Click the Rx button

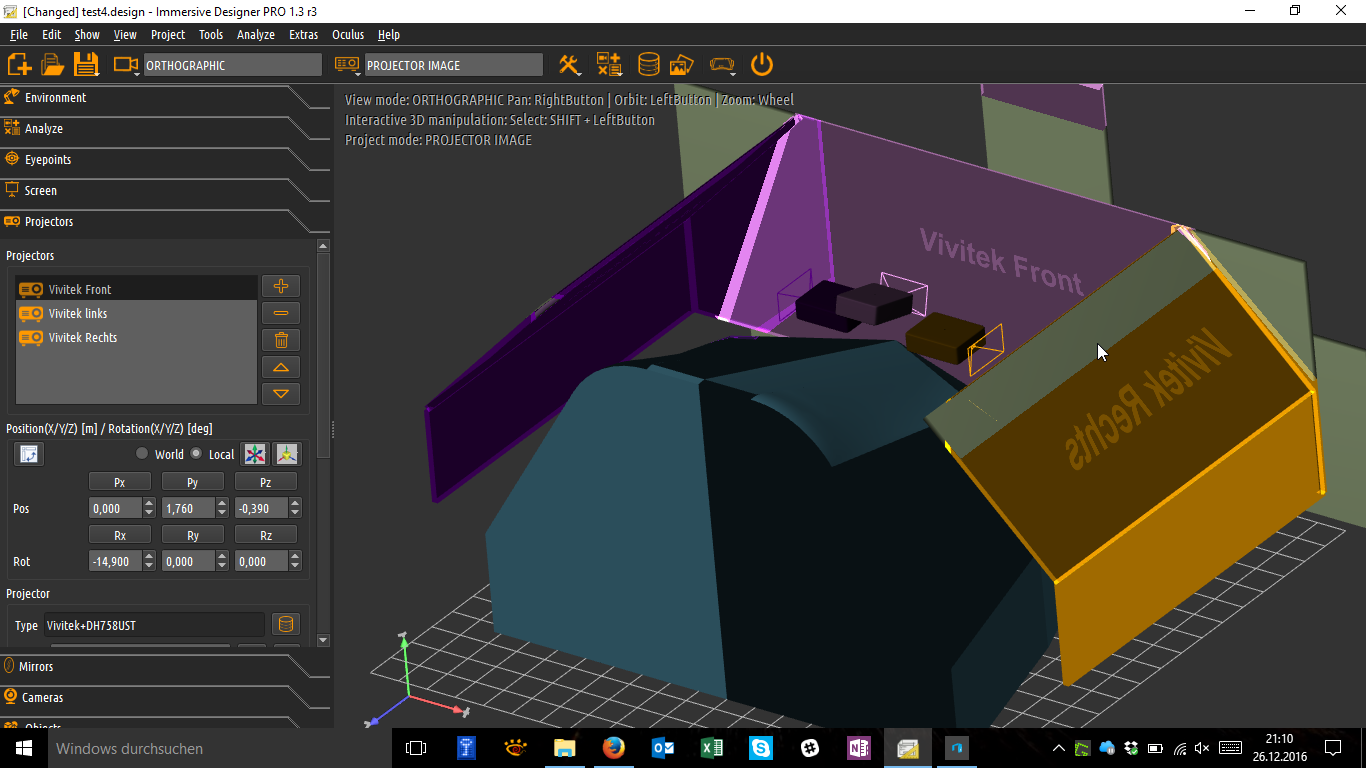point(120,535)
